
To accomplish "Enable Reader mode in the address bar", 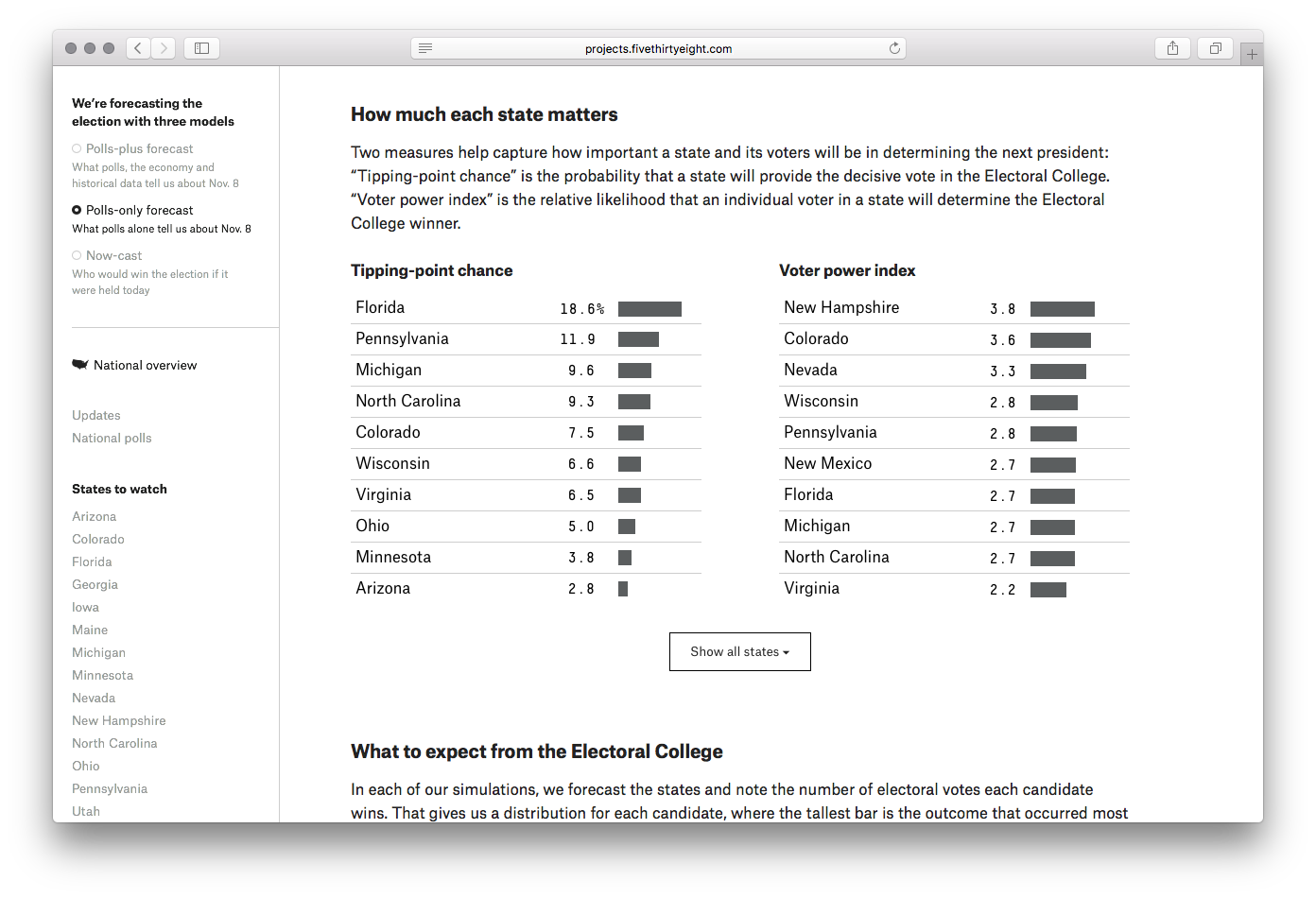I will [x=424, y=47].
